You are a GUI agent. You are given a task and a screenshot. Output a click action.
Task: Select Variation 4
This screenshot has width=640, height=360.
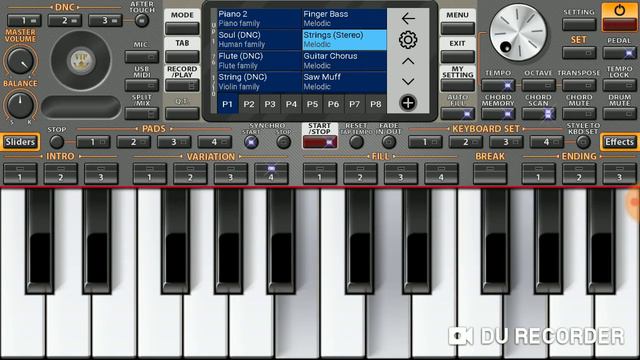point(271,173)
